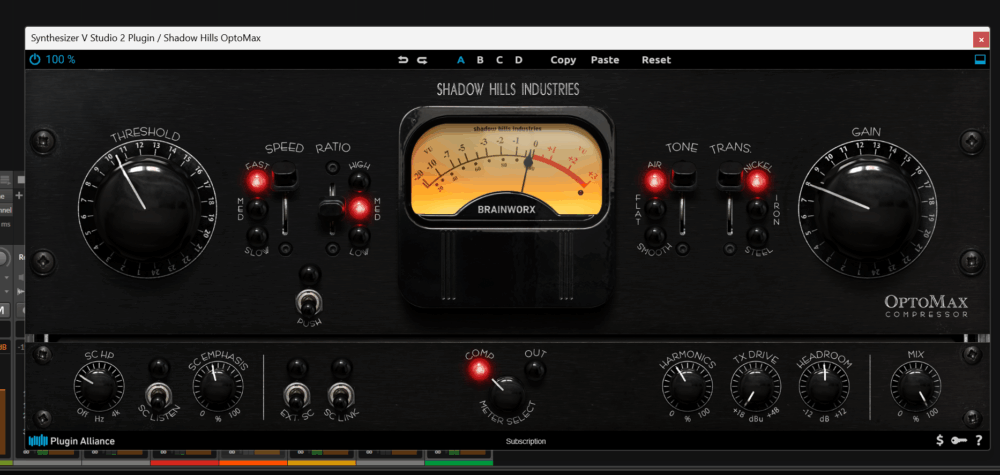Screen dimensions: 1000x475
Task: Select the COMP meter LED
Action: click(x=480, y=369)
